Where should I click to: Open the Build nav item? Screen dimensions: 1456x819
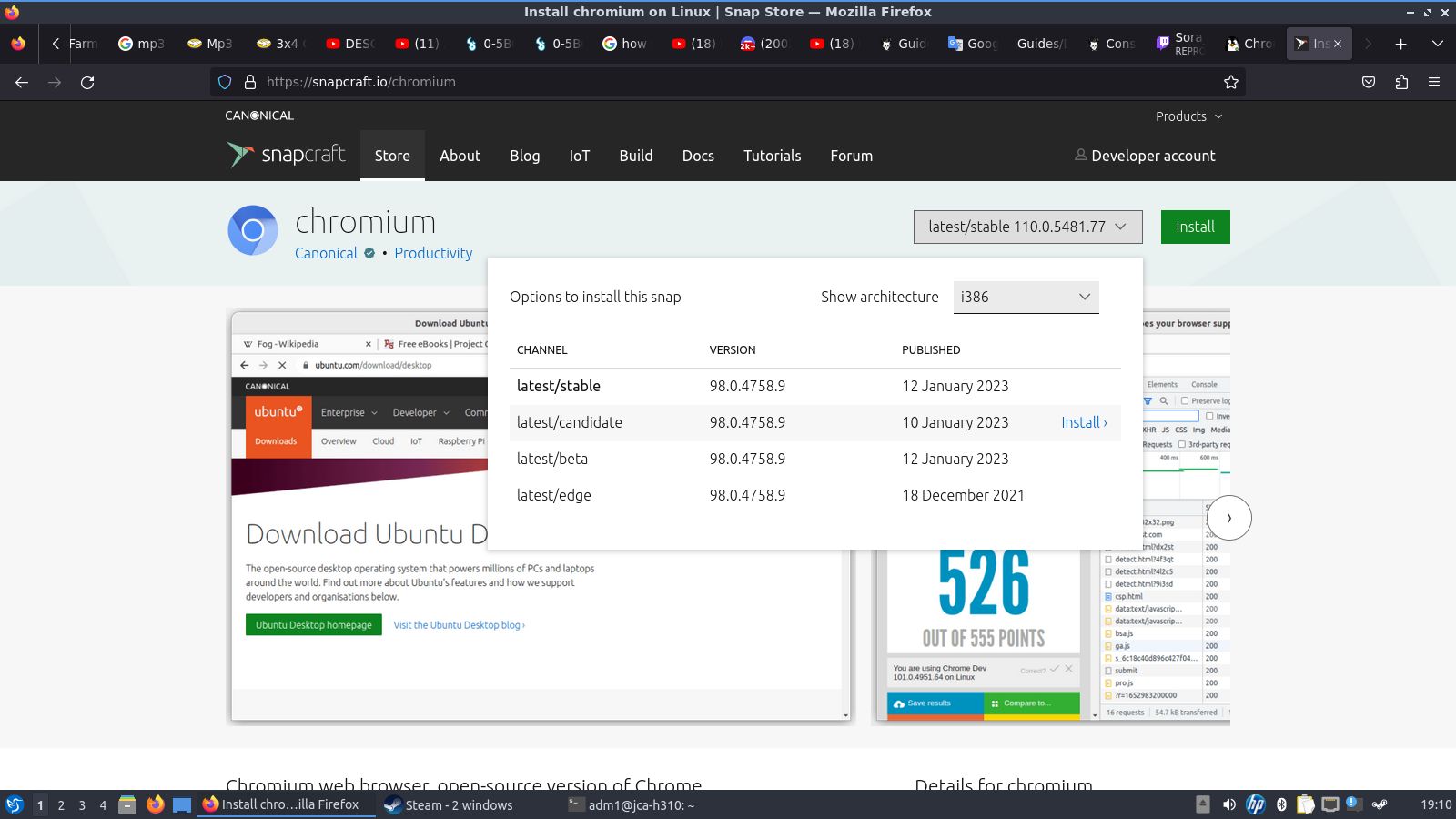(636, 156)
